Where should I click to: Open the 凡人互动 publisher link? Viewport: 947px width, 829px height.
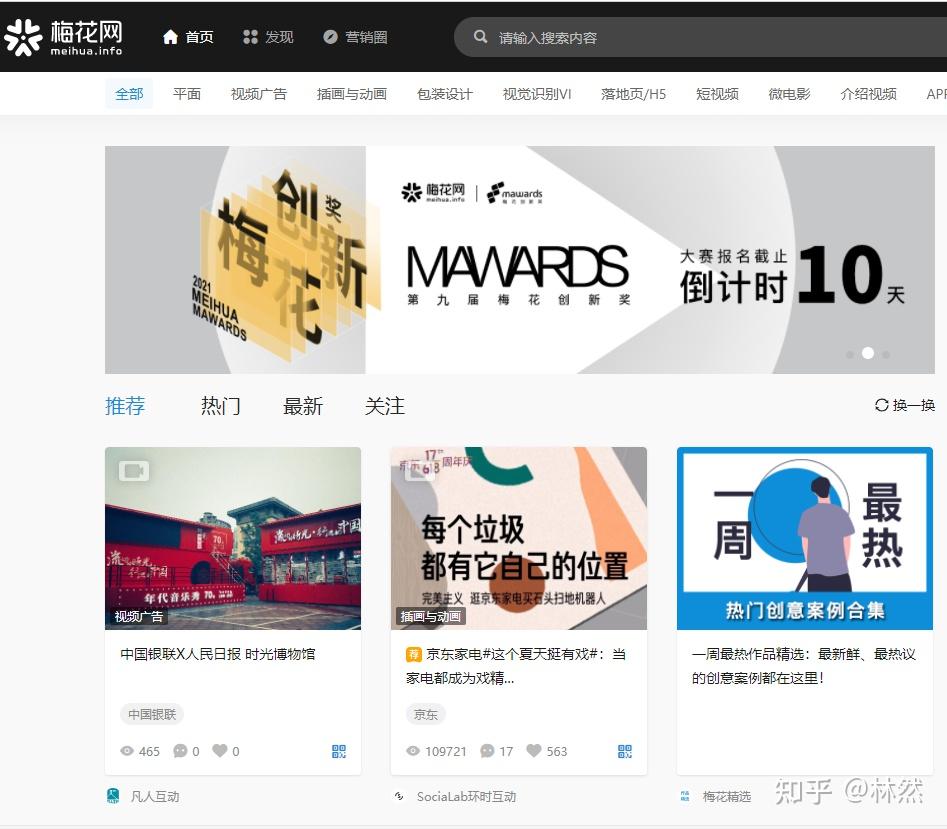click(x=156, y=796)
